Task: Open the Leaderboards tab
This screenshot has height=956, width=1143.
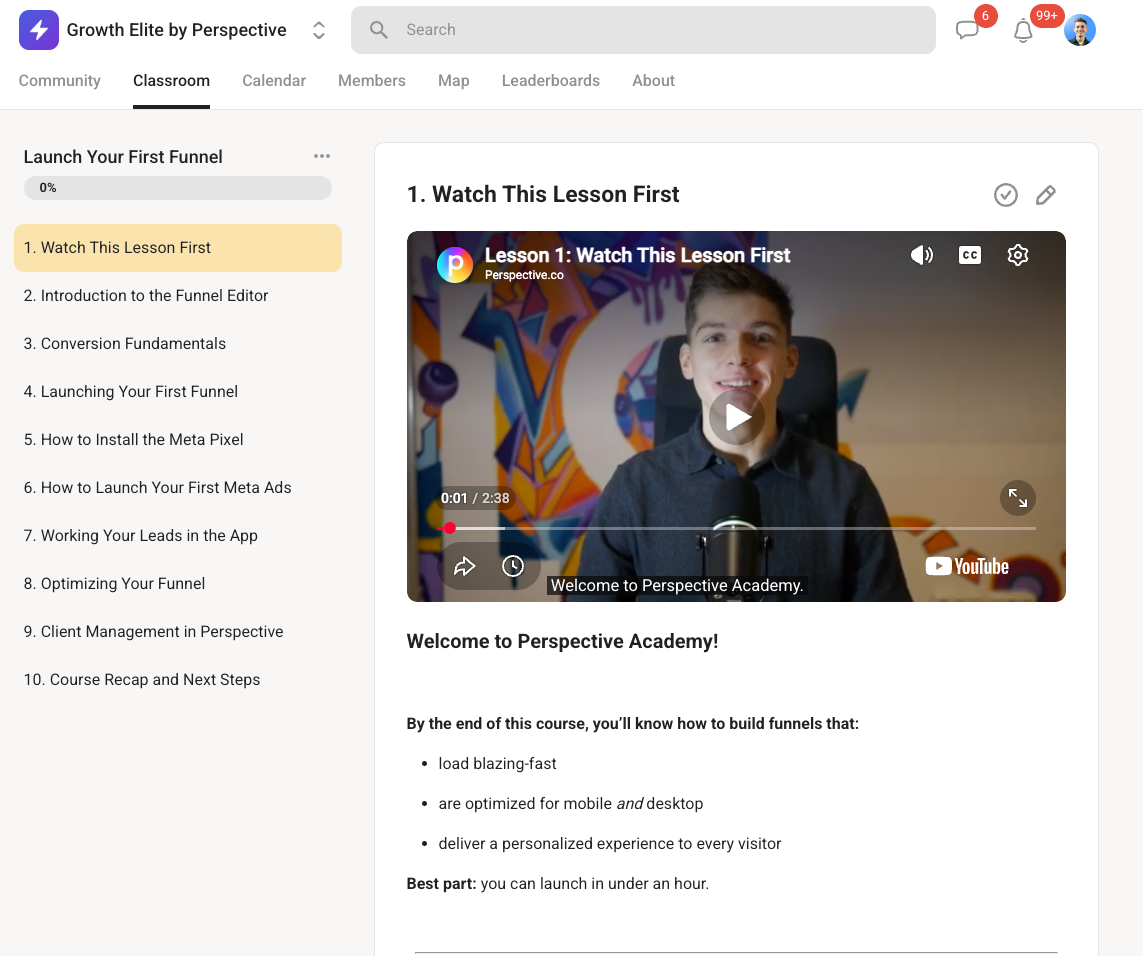Action: pos(550,80)
